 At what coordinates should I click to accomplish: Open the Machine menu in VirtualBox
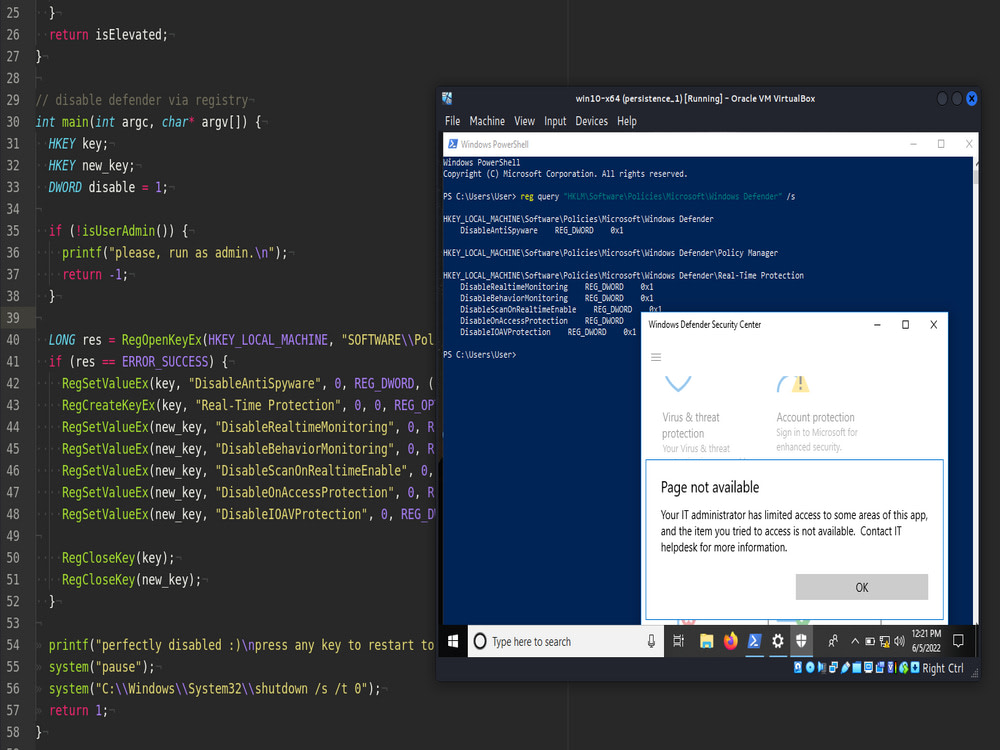click(487, 121)
